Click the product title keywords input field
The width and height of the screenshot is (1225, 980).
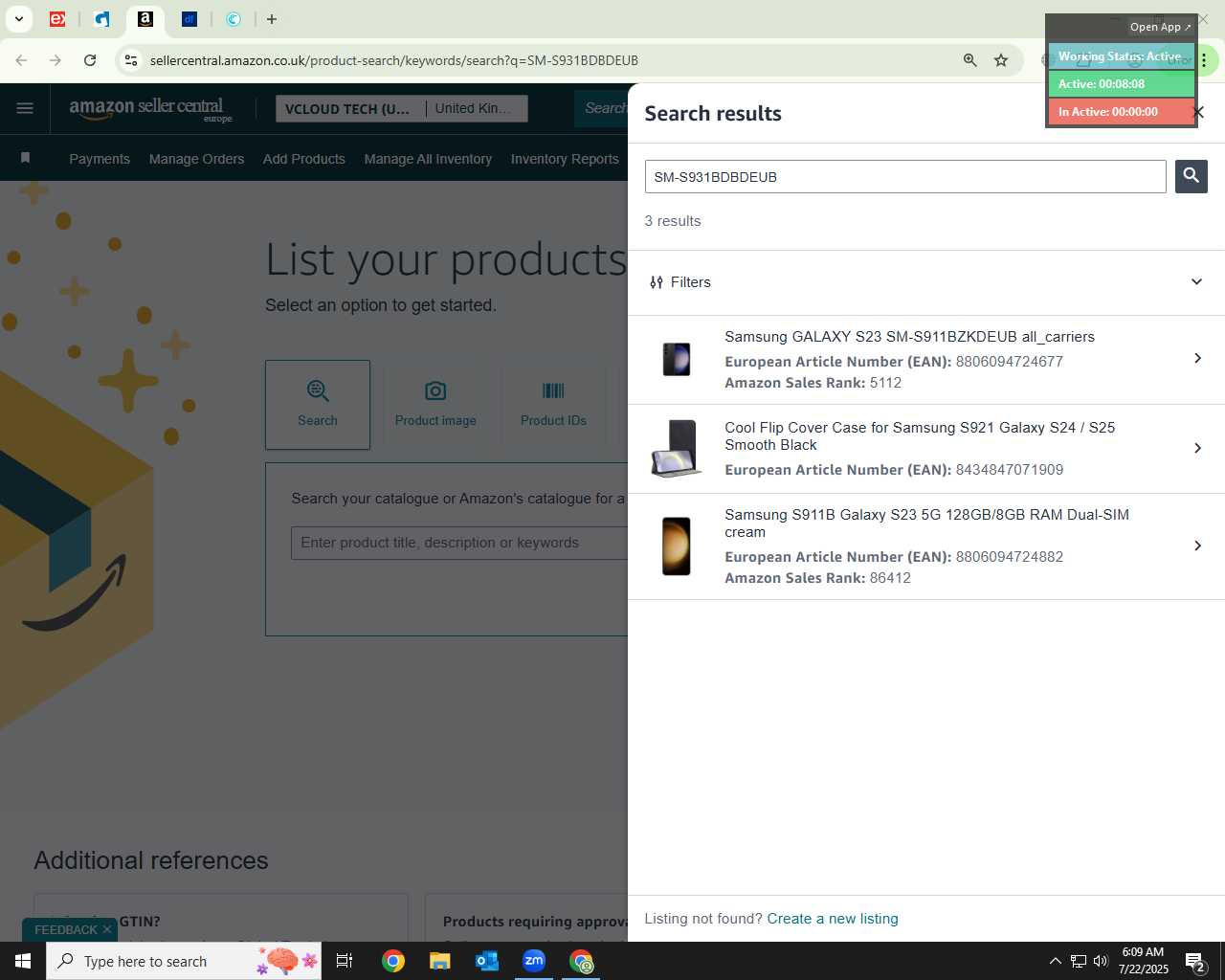tap(459, 543)
